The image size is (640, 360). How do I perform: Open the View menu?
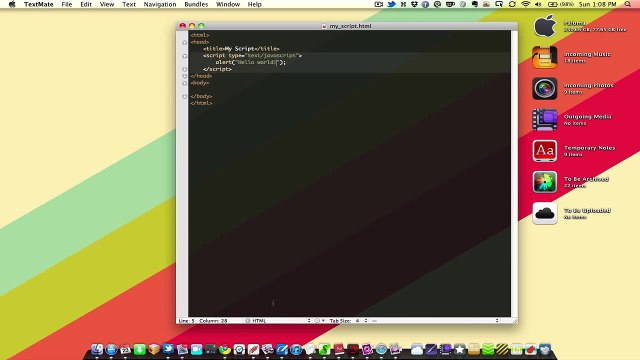pyautogui.click(x=107, y=4)
